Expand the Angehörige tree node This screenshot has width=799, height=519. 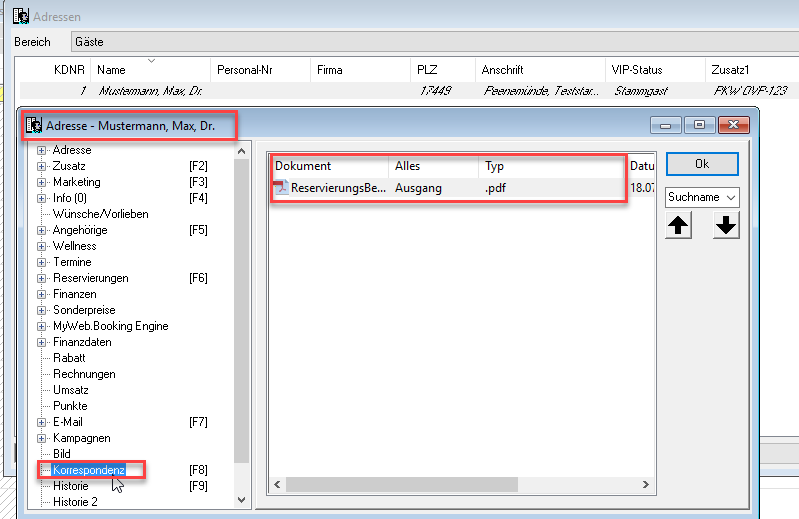(41, 230)
